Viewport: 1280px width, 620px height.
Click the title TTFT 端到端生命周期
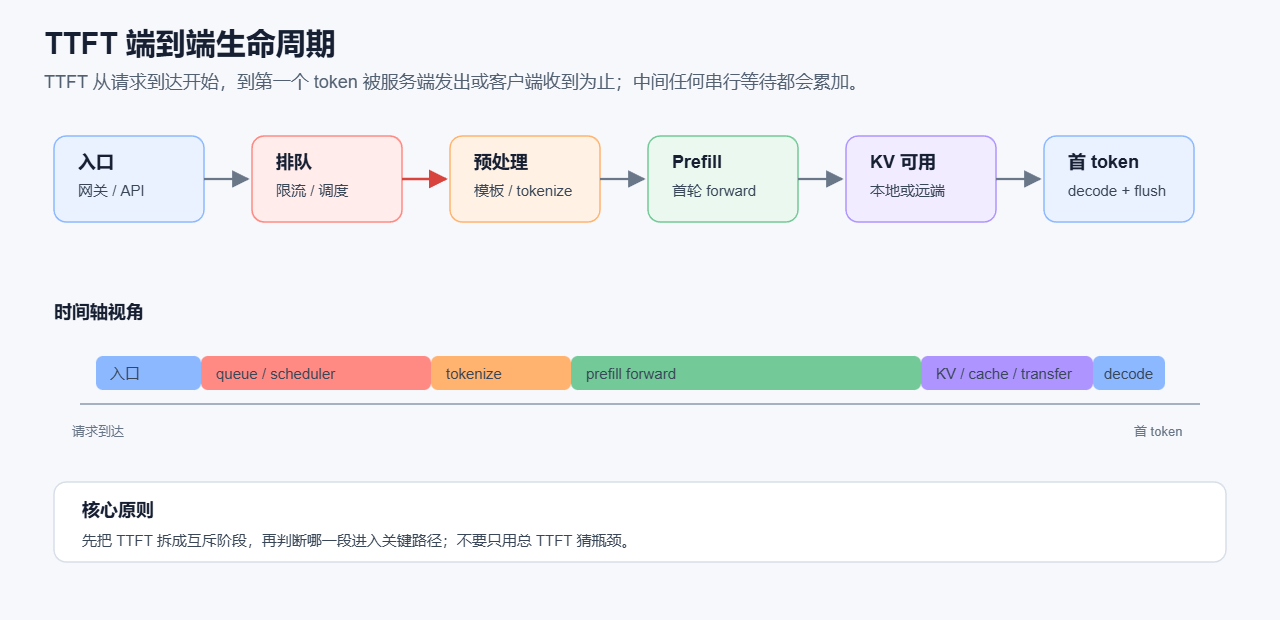pos(190,44)
